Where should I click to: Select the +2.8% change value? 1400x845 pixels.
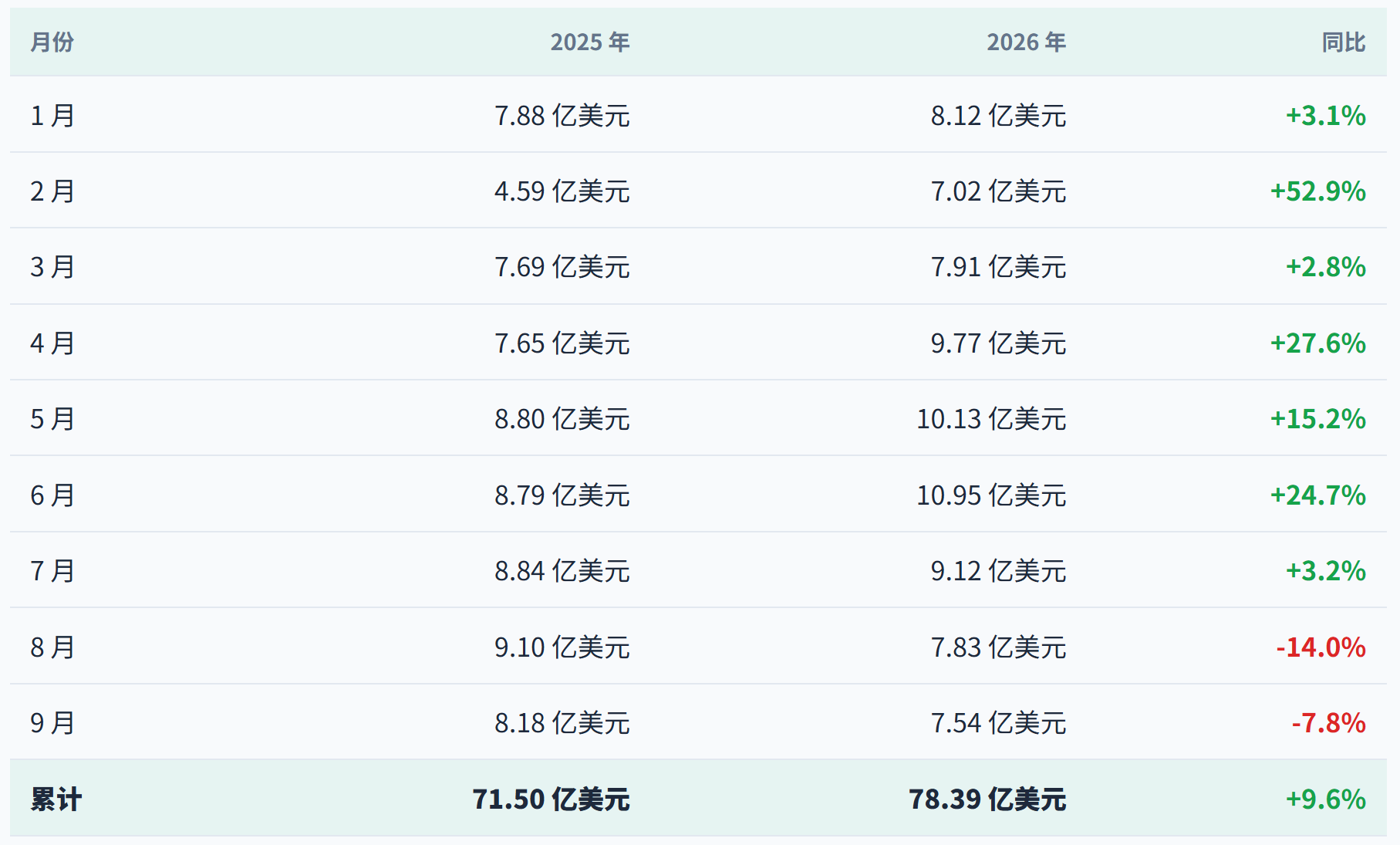coord(1325,267)
